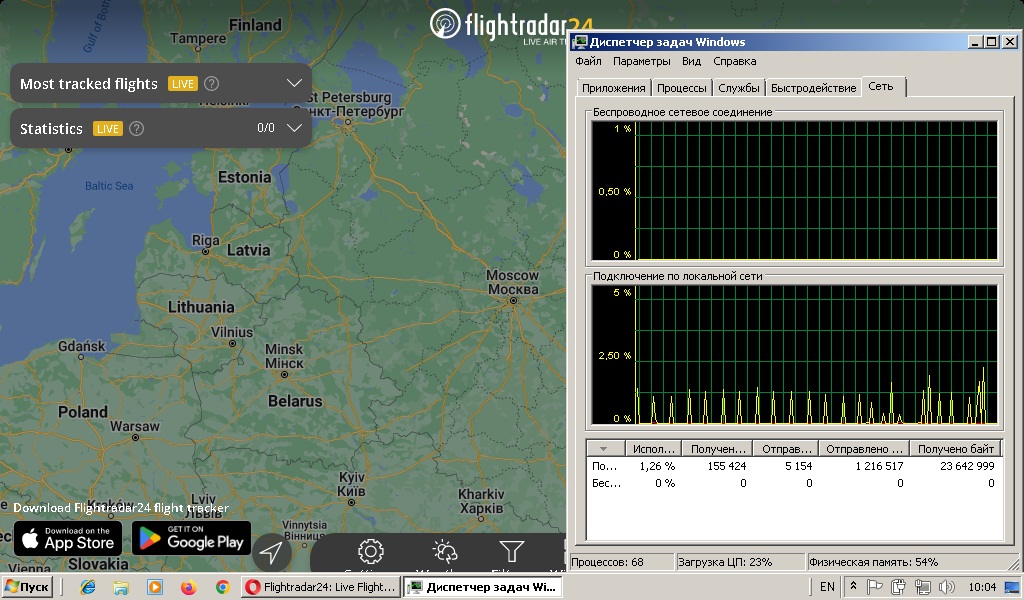1024x600 pixels.
Task: Open the Параметры menu
Action: pyautogui.click(x=642, y=62)
